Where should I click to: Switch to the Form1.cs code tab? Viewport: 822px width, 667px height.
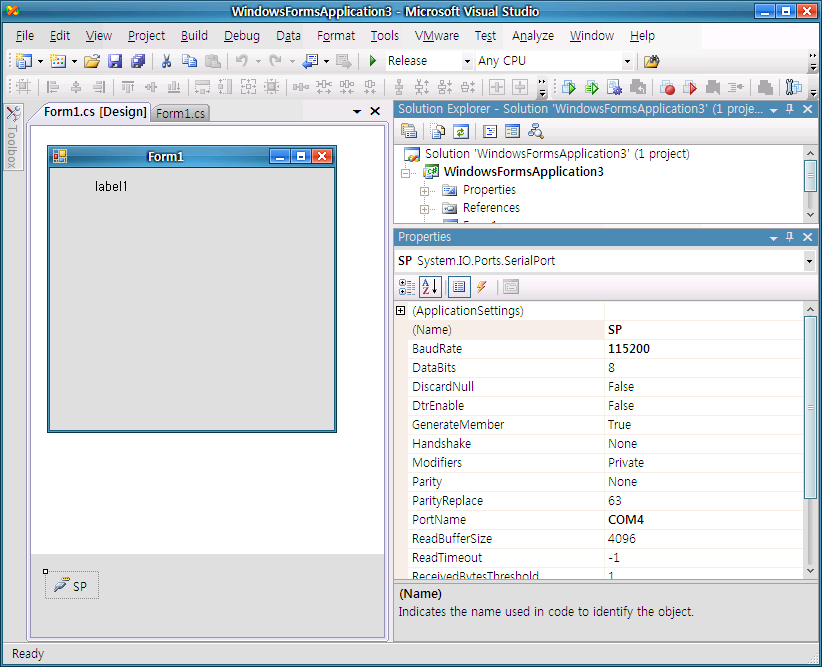(x=180, y=113)
